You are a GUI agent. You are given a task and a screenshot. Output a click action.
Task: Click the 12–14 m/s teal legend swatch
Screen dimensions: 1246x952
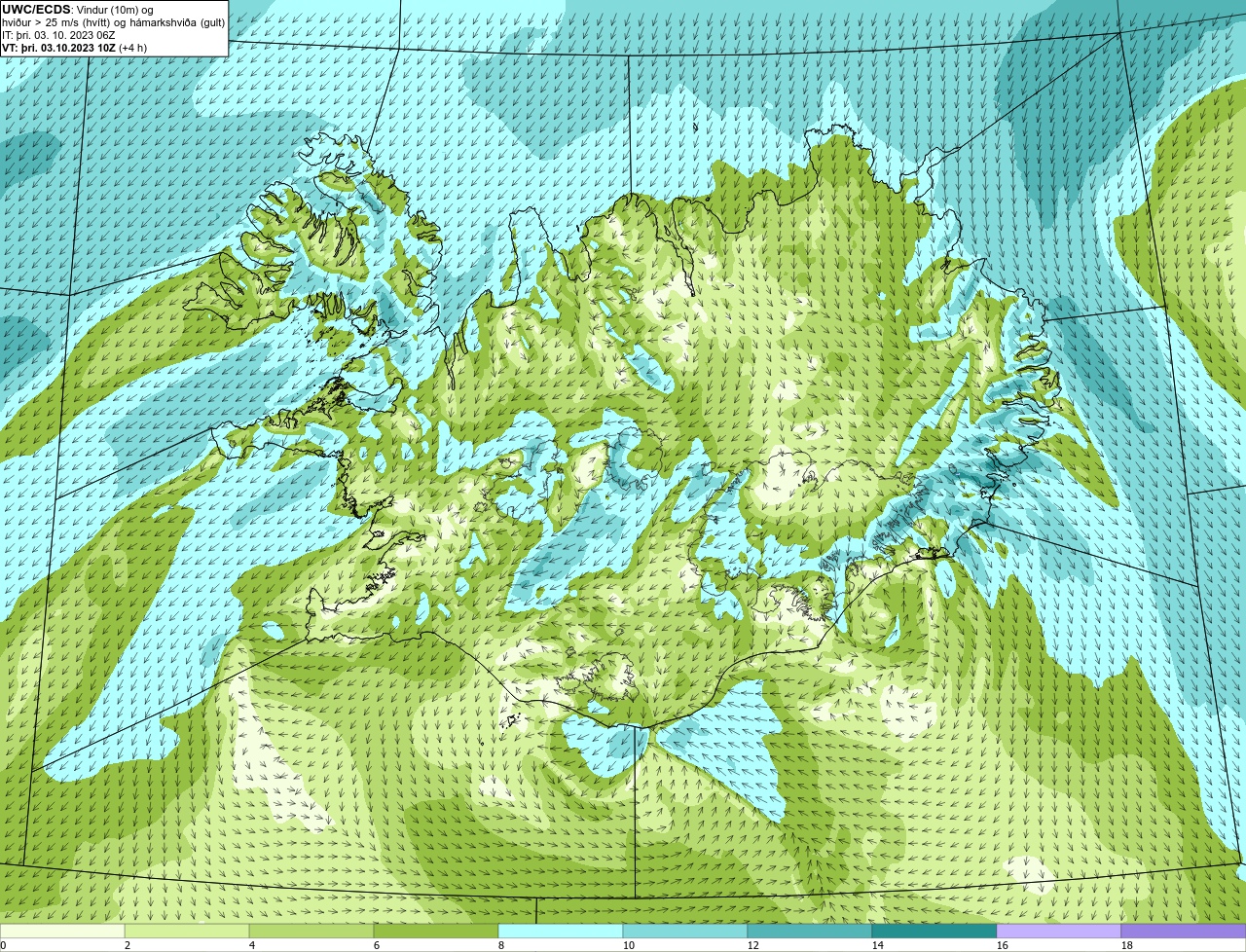pyautogui.click(x=810, y=932)
